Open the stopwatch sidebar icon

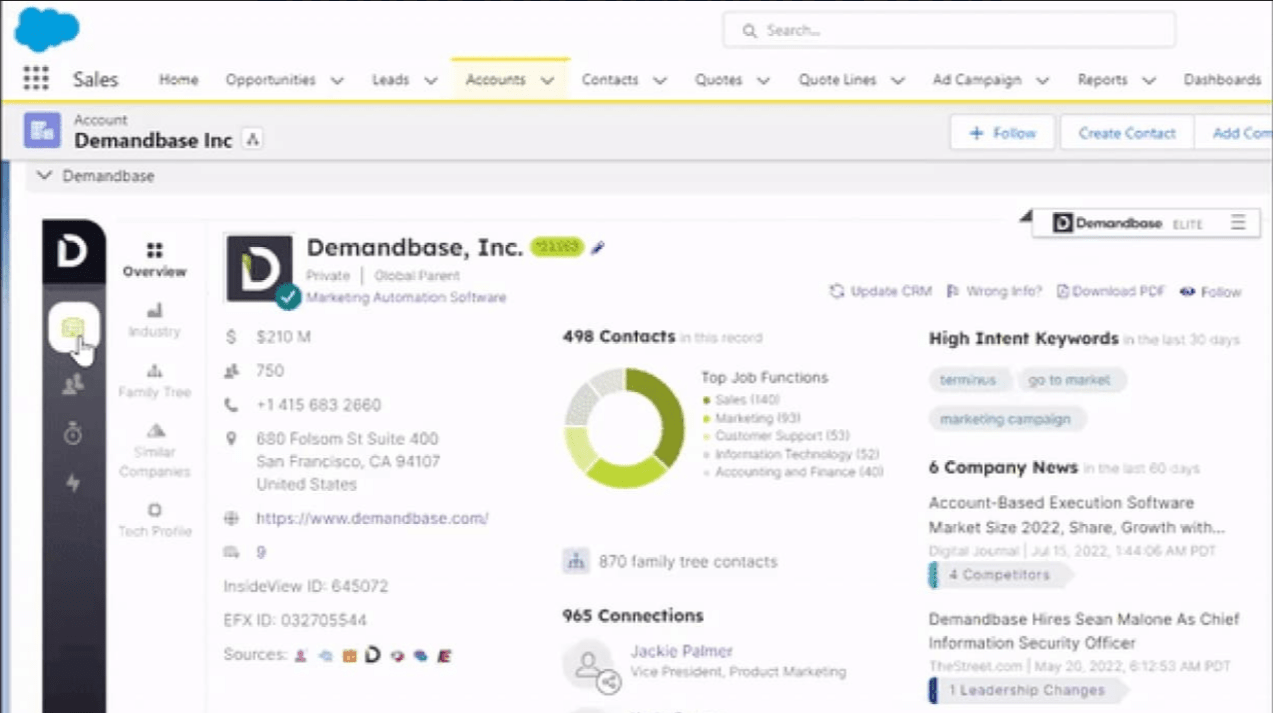coord(72,434)
